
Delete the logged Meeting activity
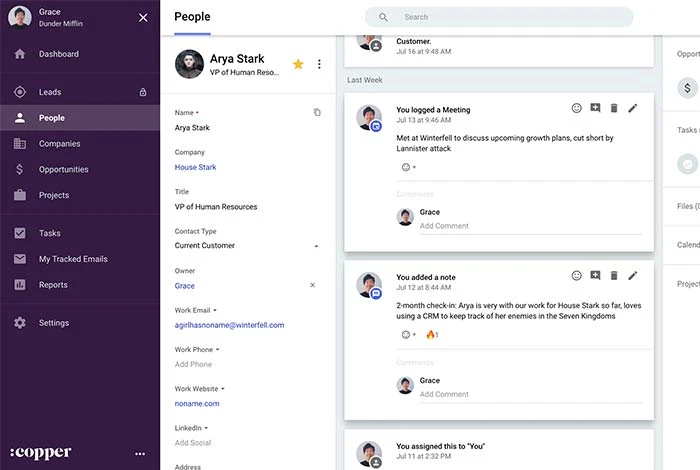pyautogui.click(x=614, y=108)
